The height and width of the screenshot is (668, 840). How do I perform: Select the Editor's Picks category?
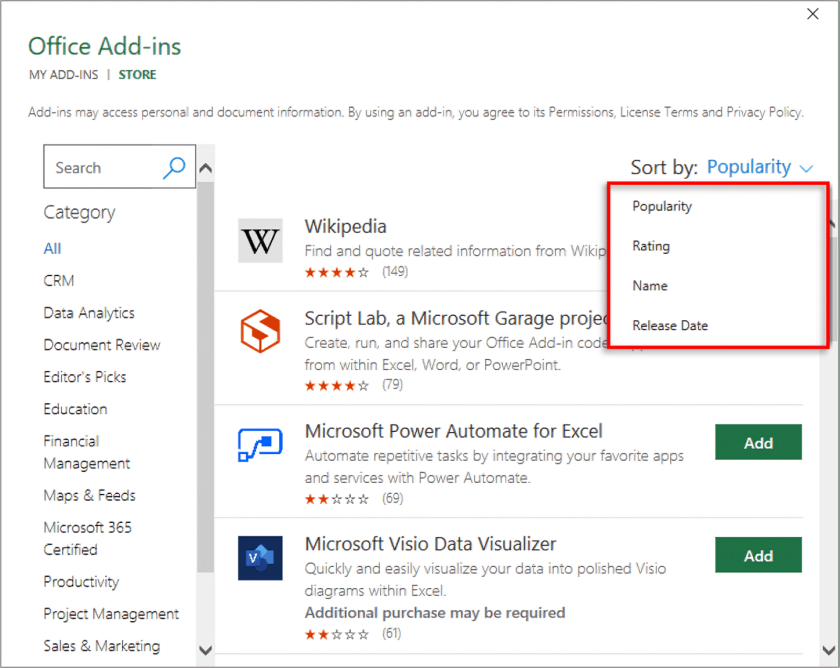point(85,377)
